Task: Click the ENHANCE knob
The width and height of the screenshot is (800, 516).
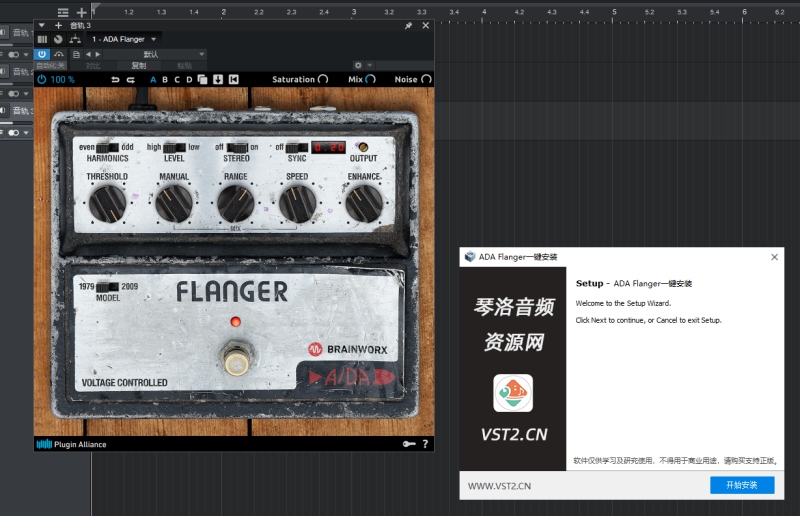Action: 364,204
